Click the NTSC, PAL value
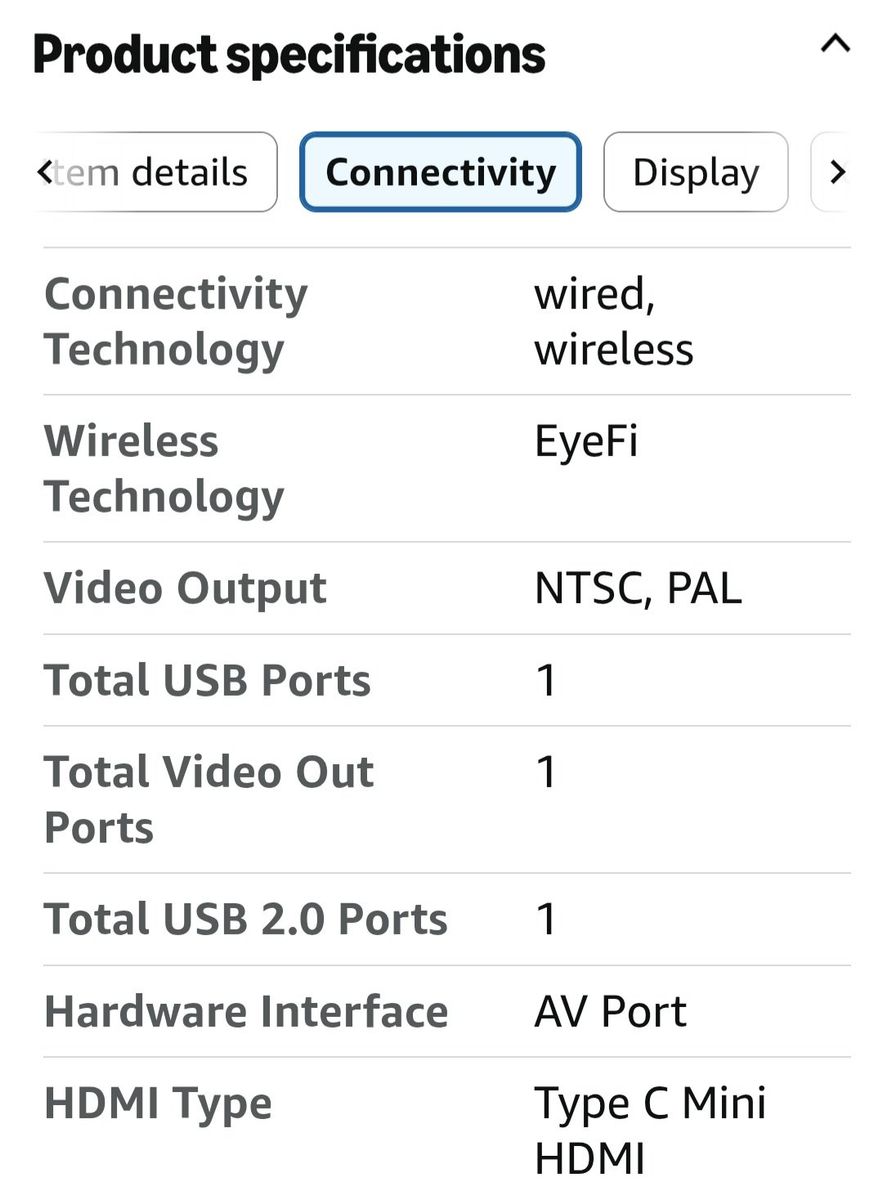The image size is (883, 1200). [638, 588]
